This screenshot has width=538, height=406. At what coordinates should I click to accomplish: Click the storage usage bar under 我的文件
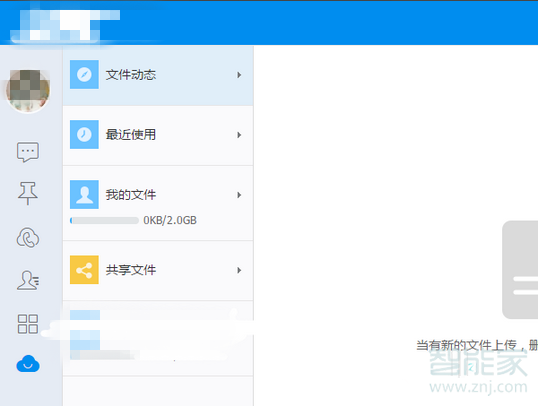(x=104, y=220)
